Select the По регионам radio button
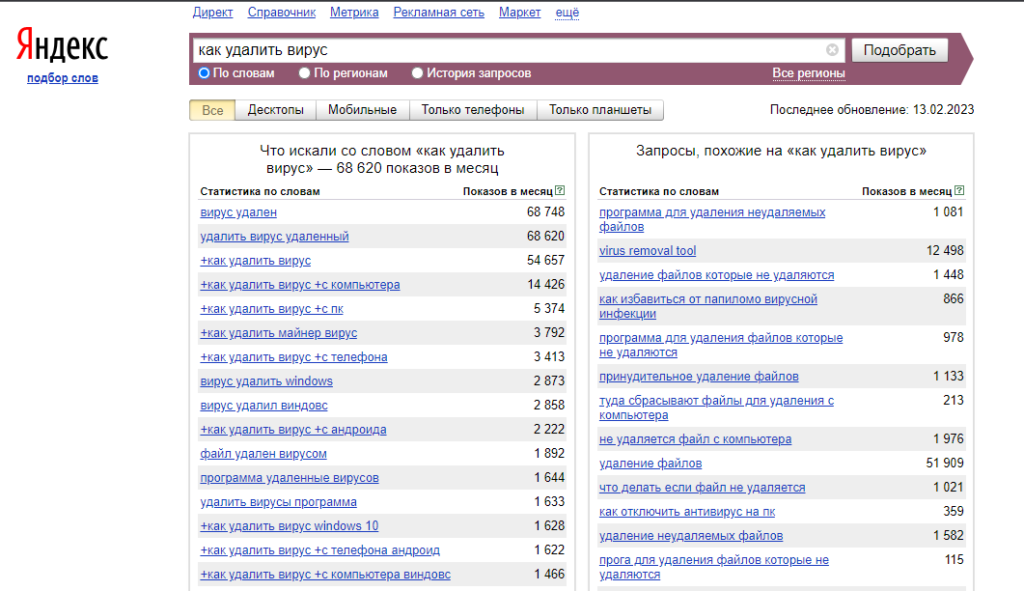This screenshot has height=591, width=1024. pos(304,73)
